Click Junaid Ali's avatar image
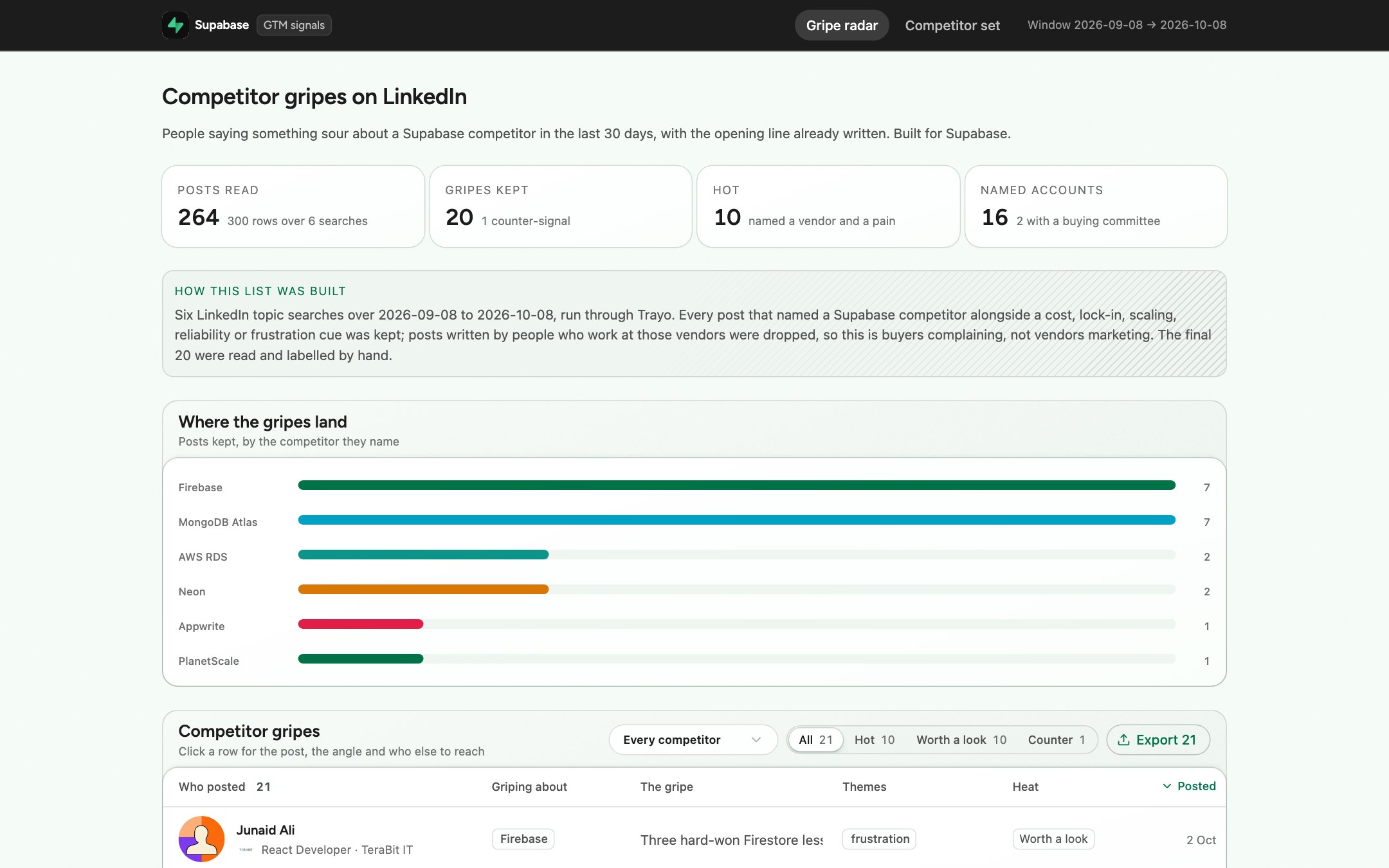This screenshot has height=868, width=1389. coord(201,839)
